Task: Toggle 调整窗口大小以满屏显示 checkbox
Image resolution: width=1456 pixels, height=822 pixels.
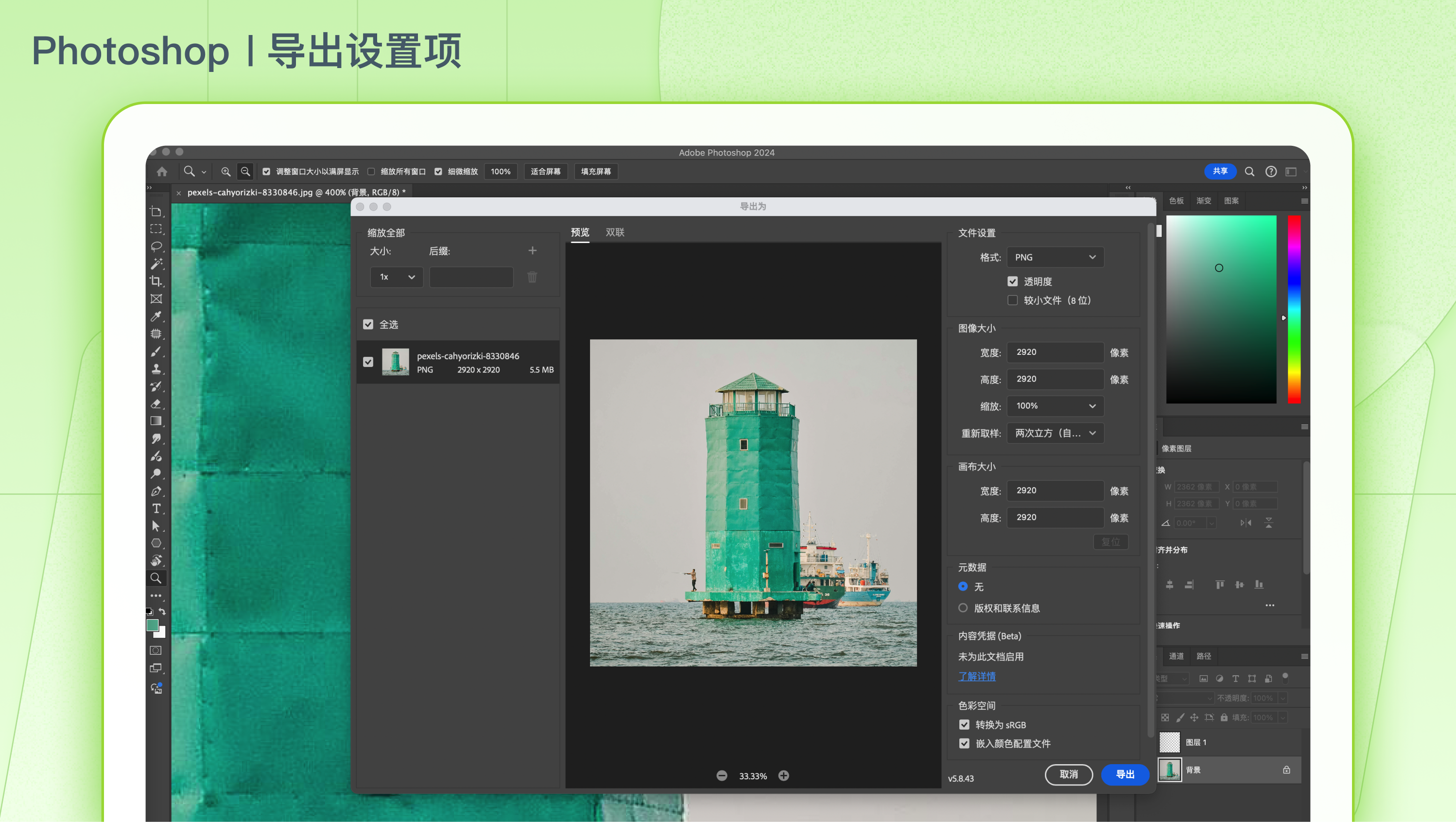Action: 266,171
